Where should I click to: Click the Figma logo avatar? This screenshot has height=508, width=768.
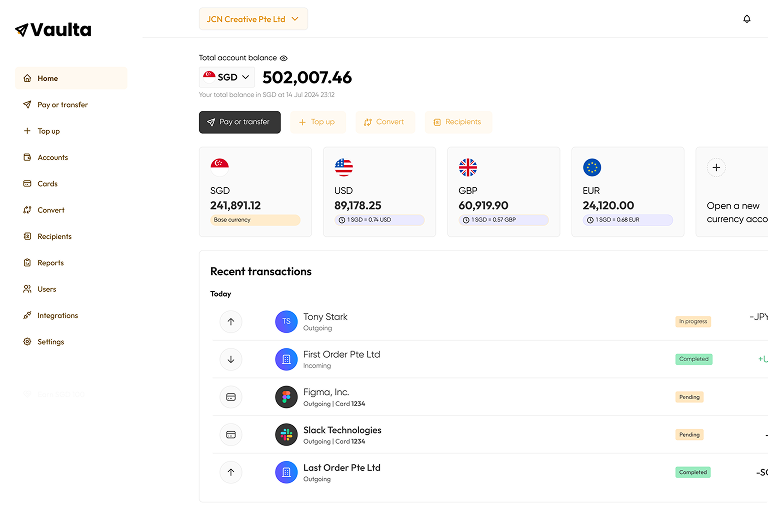pos(287,397)
